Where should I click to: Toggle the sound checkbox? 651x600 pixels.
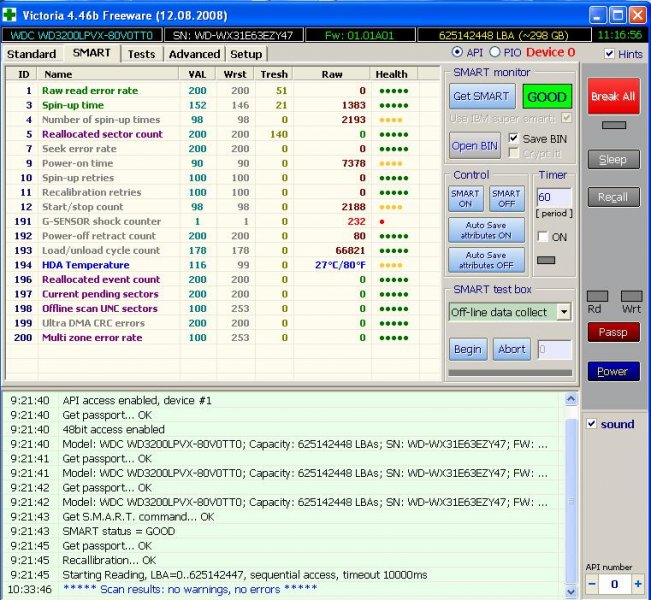pyautogui.click(x=591, y=424)
